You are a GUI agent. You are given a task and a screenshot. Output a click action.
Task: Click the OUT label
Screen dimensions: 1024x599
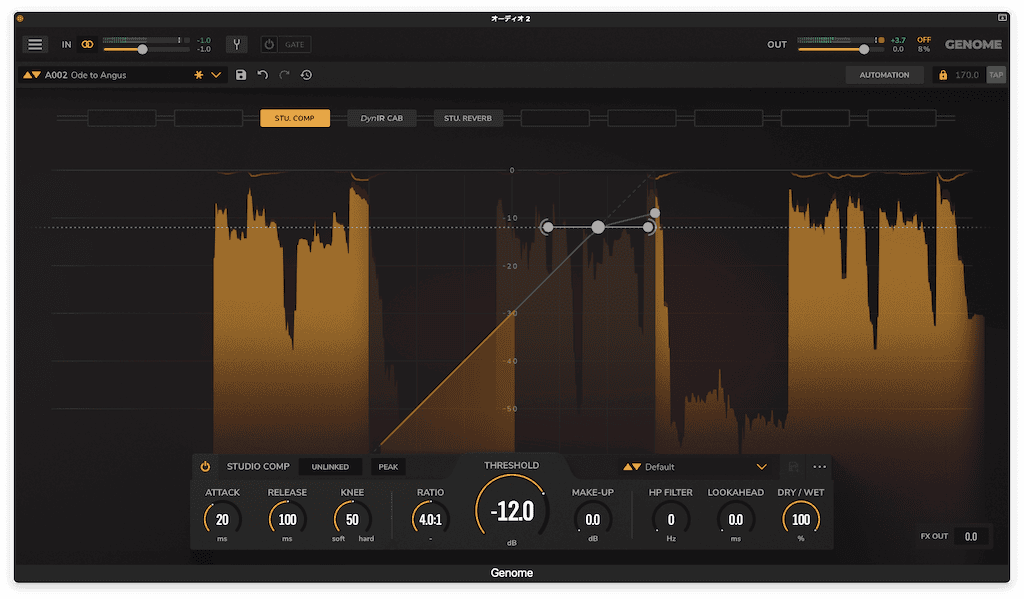tap(777, 44)
